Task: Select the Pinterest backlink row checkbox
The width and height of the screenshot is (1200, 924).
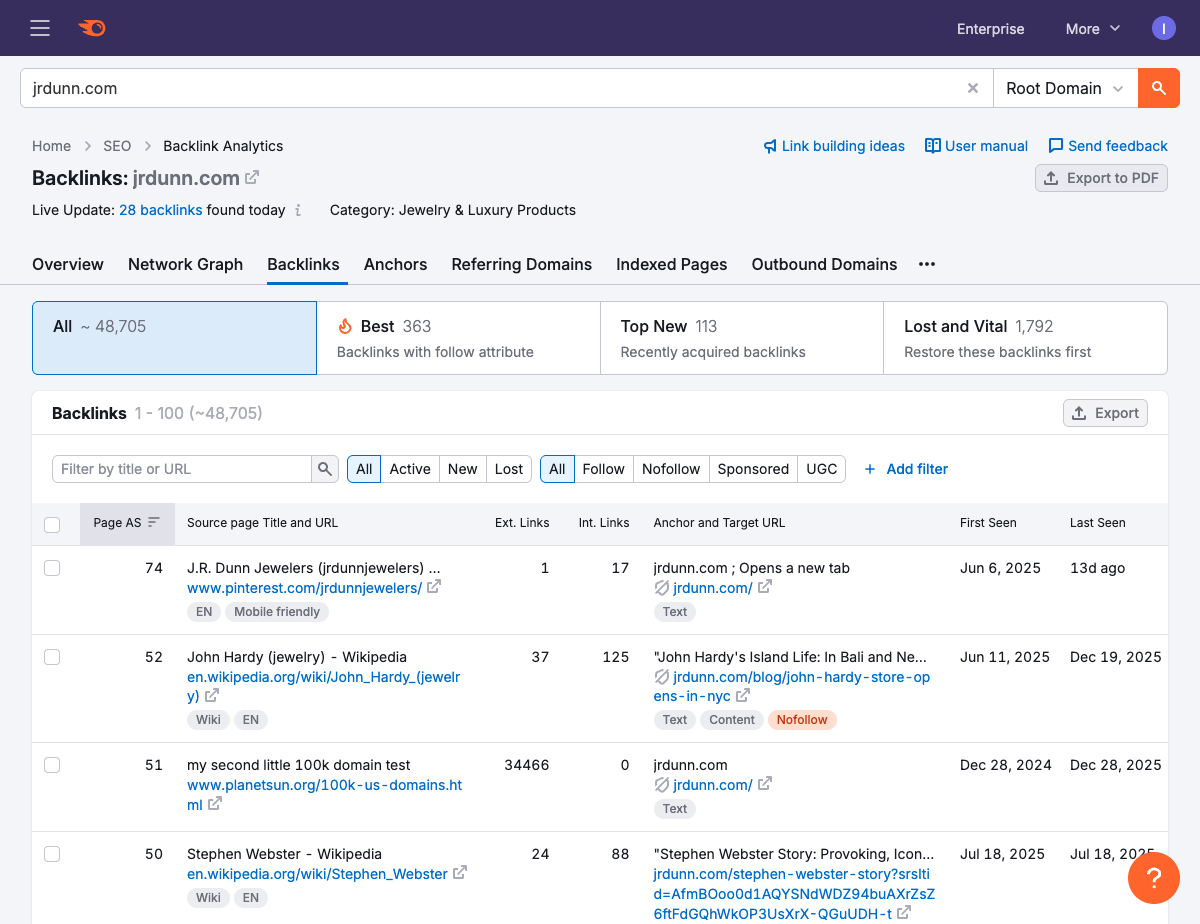Action: point(52,568)
